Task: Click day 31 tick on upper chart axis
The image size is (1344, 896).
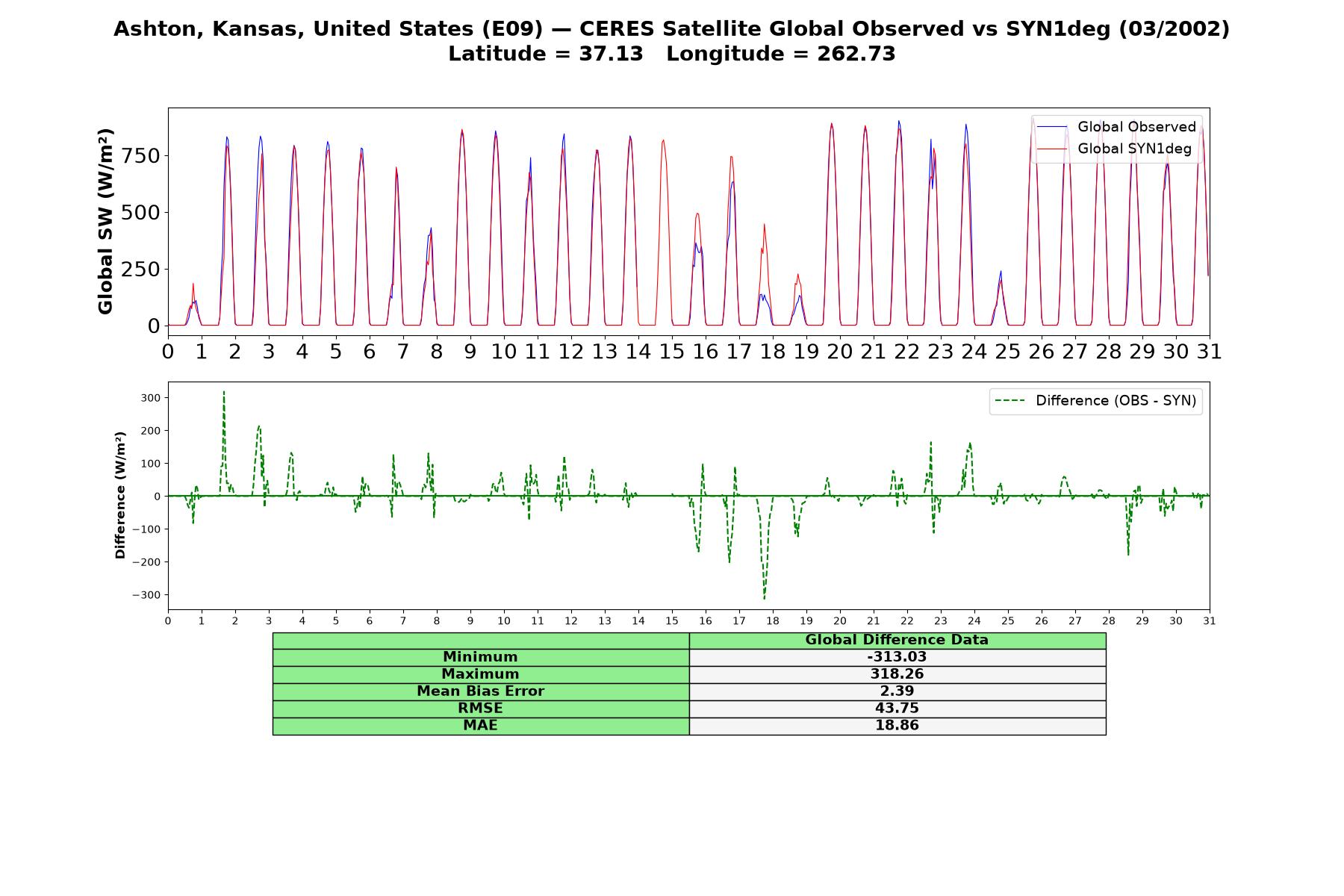Action: point(1209,352)
